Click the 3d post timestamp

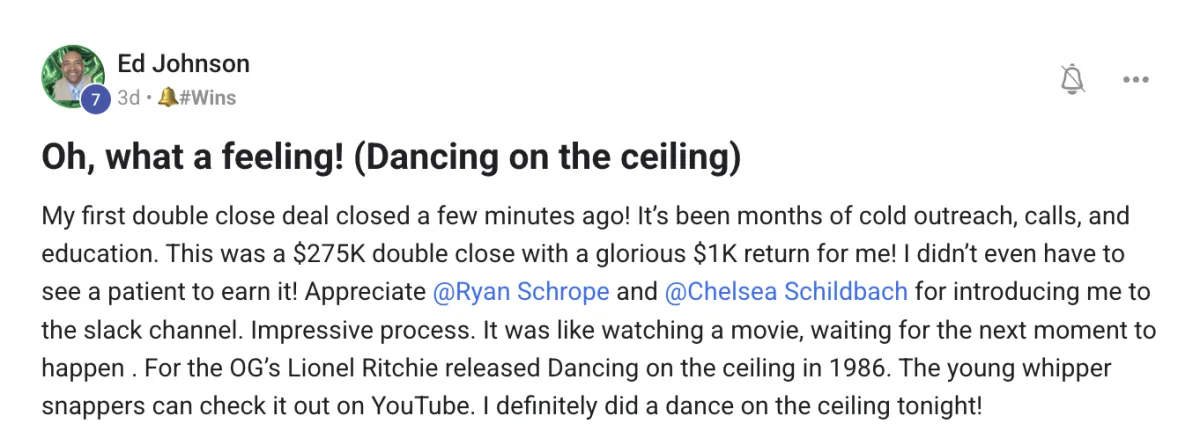(128, 98)
